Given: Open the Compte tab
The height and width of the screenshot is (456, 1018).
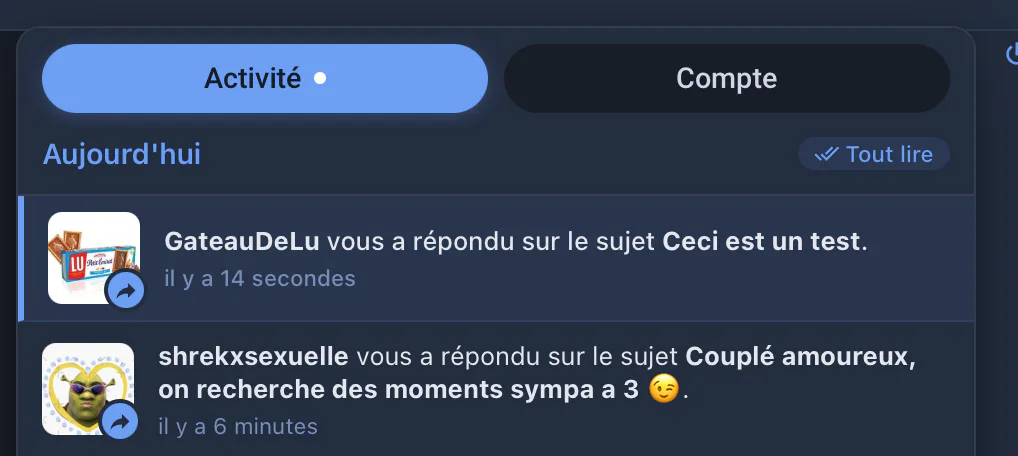Looking at the screenshot, I should point(726,79).
